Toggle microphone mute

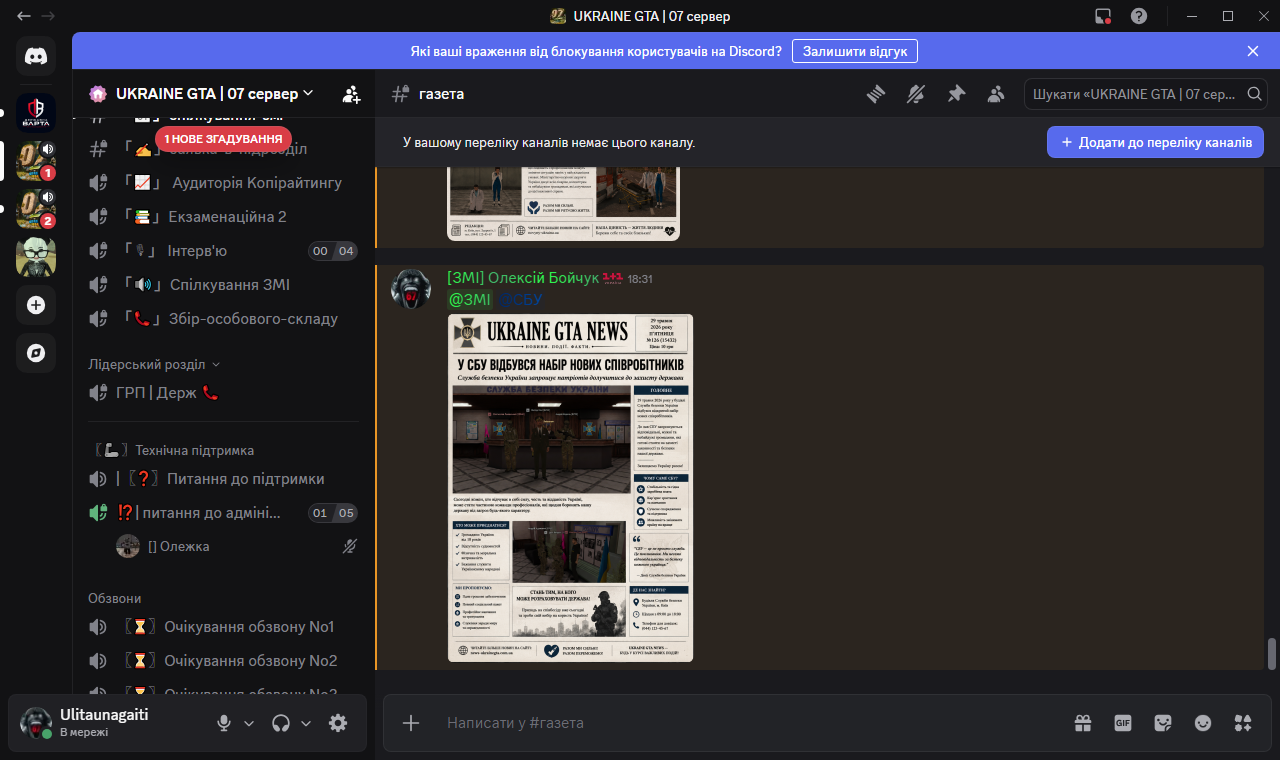(x=225, y=723)
